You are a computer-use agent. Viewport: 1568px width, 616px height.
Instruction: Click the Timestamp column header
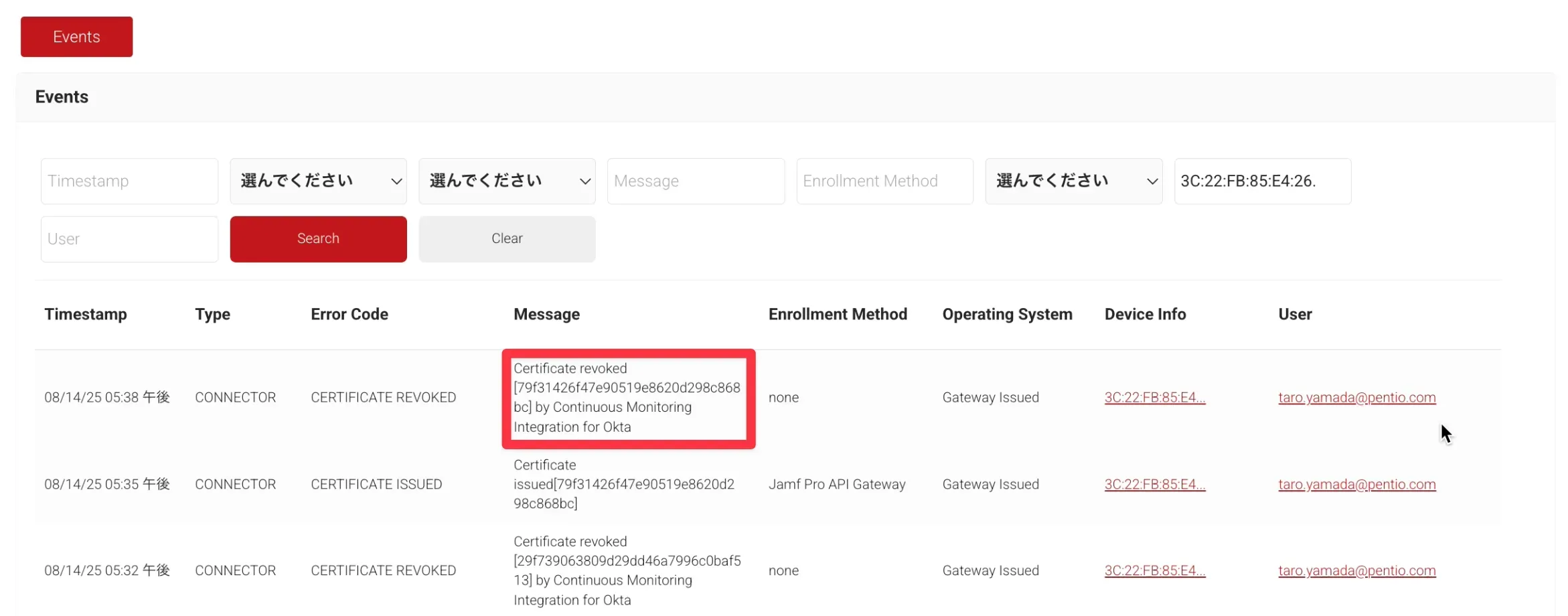click(86, 314)
